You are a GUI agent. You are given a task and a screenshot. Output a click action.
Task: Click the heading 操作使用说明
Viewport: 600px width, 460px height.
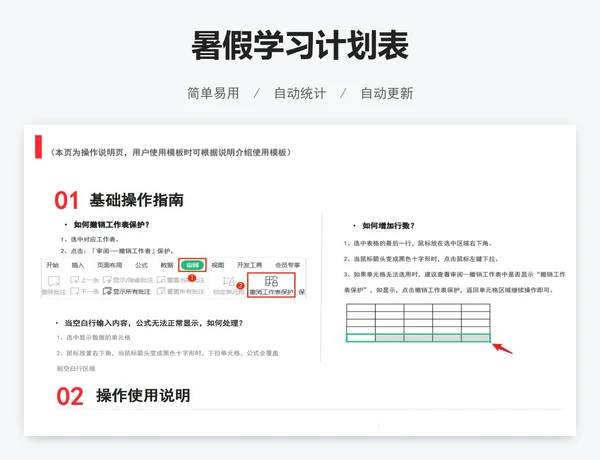pos(143,396)
